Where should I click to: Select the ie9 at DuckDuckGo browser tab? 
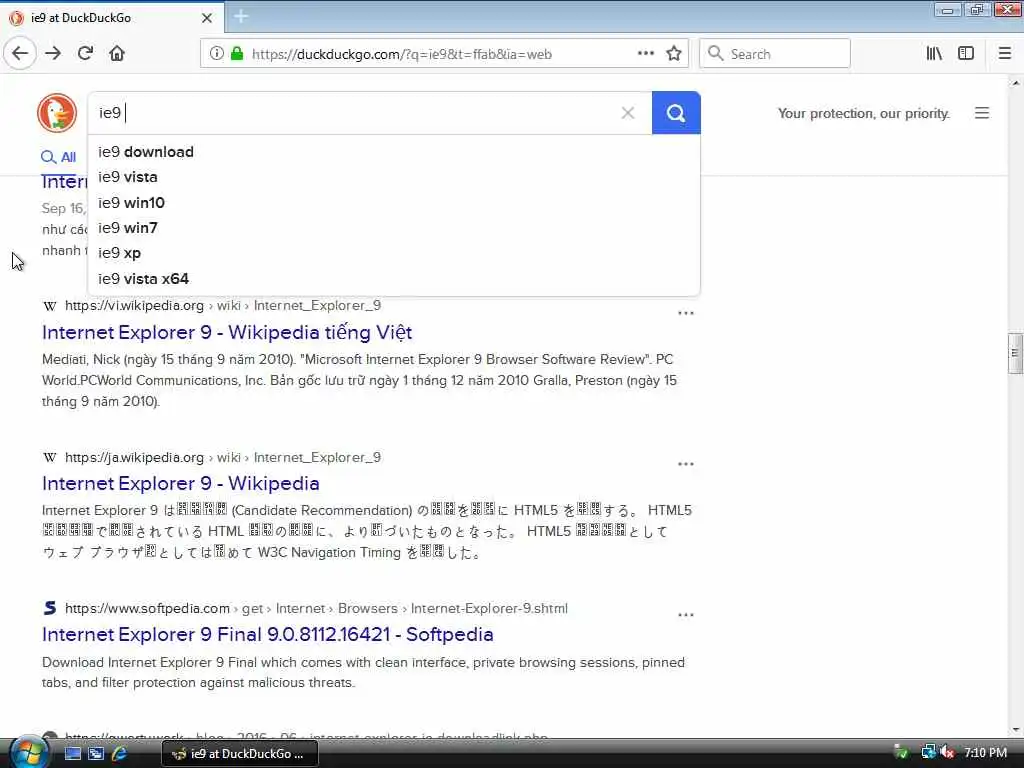112,18
